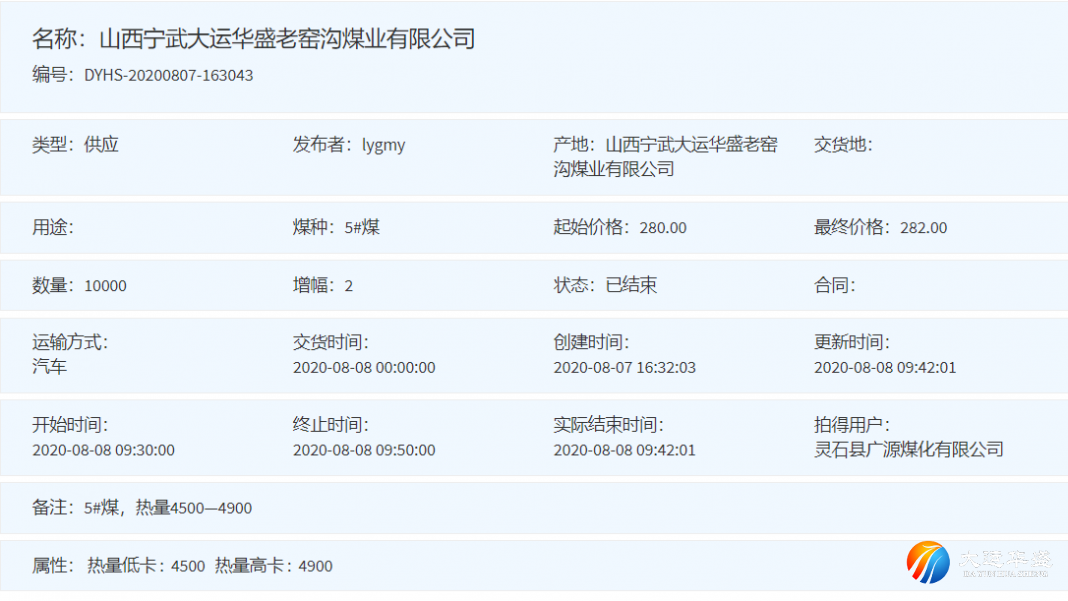Click the coal type value 5#煤
This screenshot has height=601, width=1068.
362,228
